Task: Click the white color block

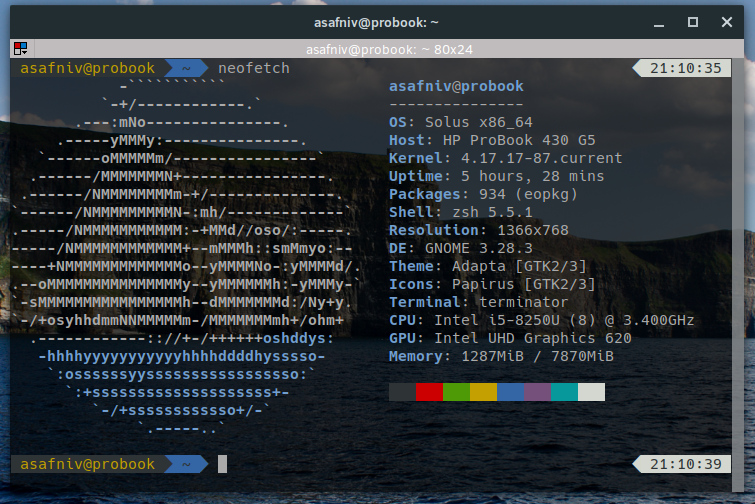Action: pos(591,392)
